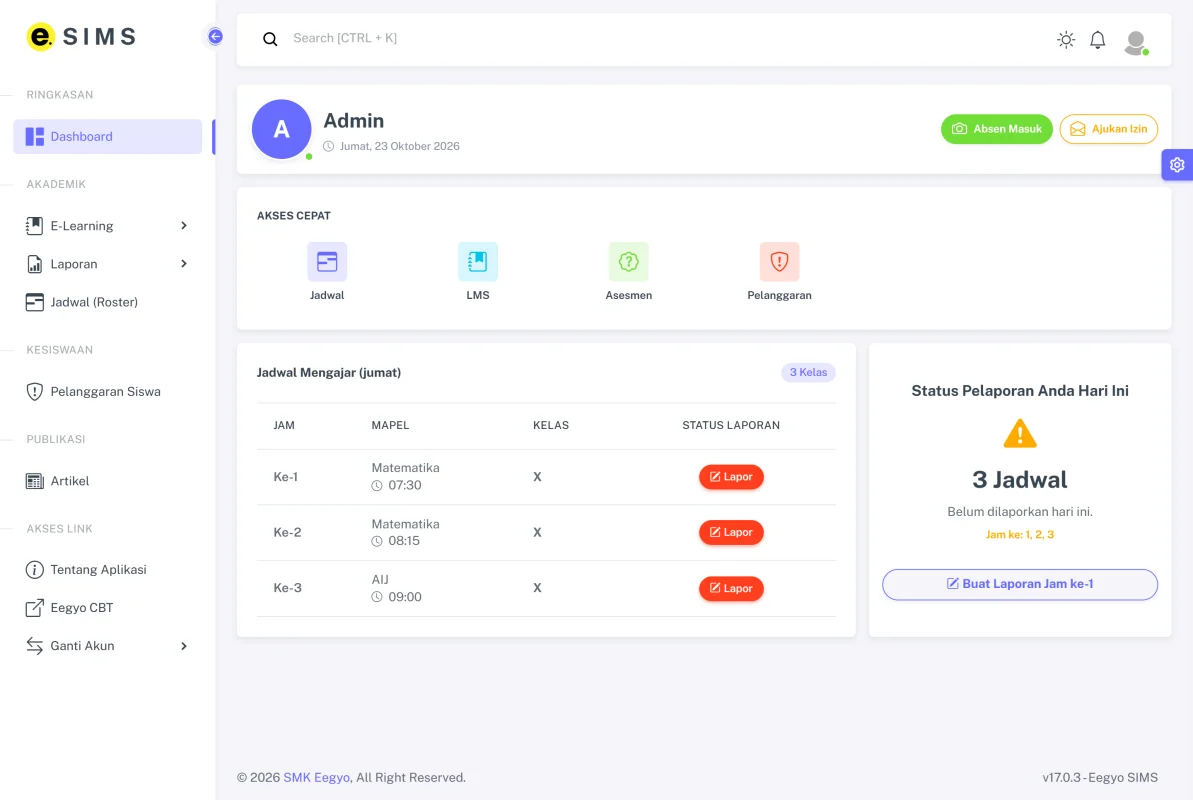1193x800 pixels.
Task: Open Pelanggaran Siswa menu item
Action: click(107, 391)
